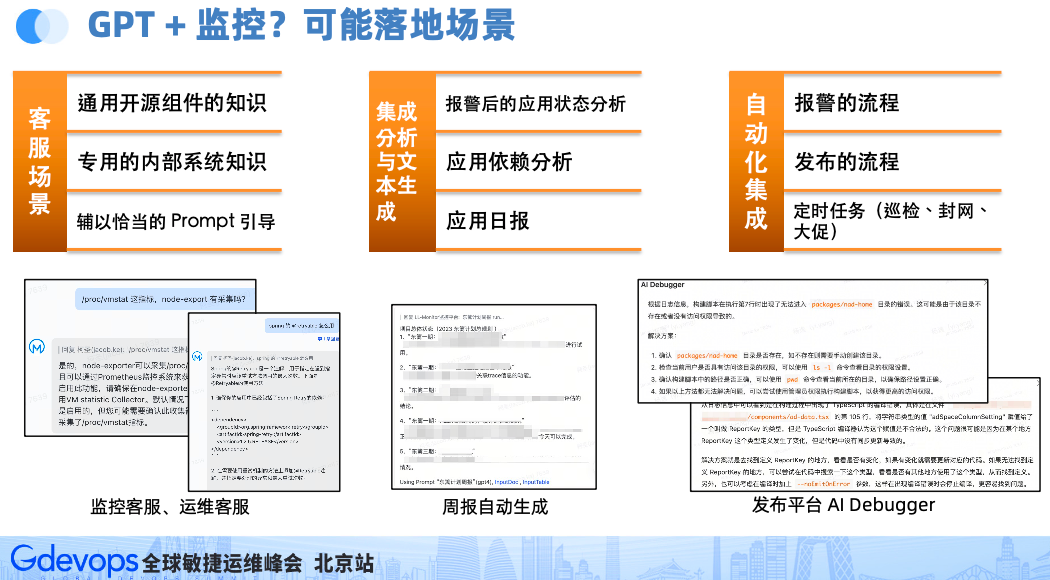Click the orange "自动化集成" category label
Viewport: 1050px width, 580px height.
756,161
